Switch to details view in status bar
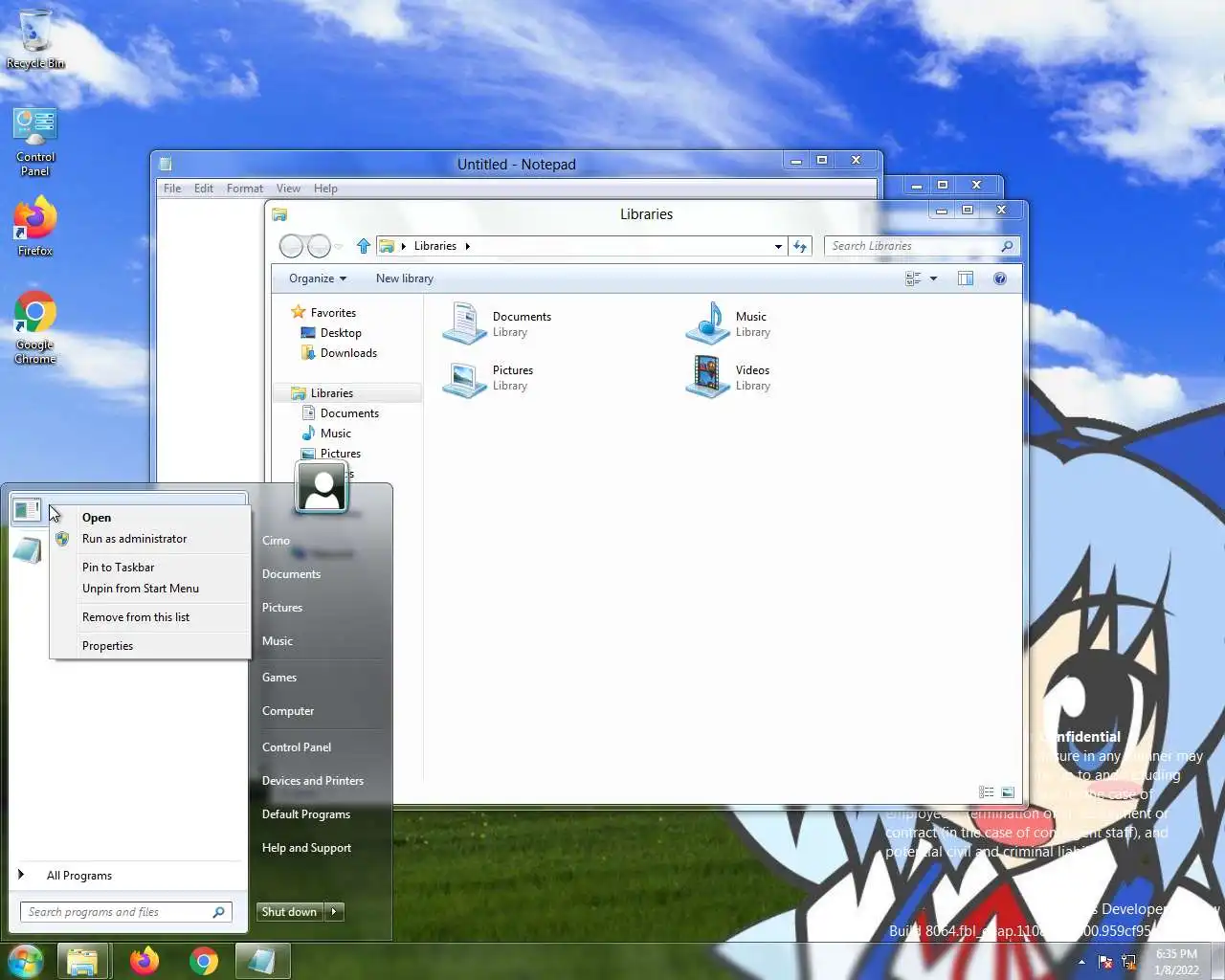This screenshot has height=980, width=1225. [x=987, y=792]
